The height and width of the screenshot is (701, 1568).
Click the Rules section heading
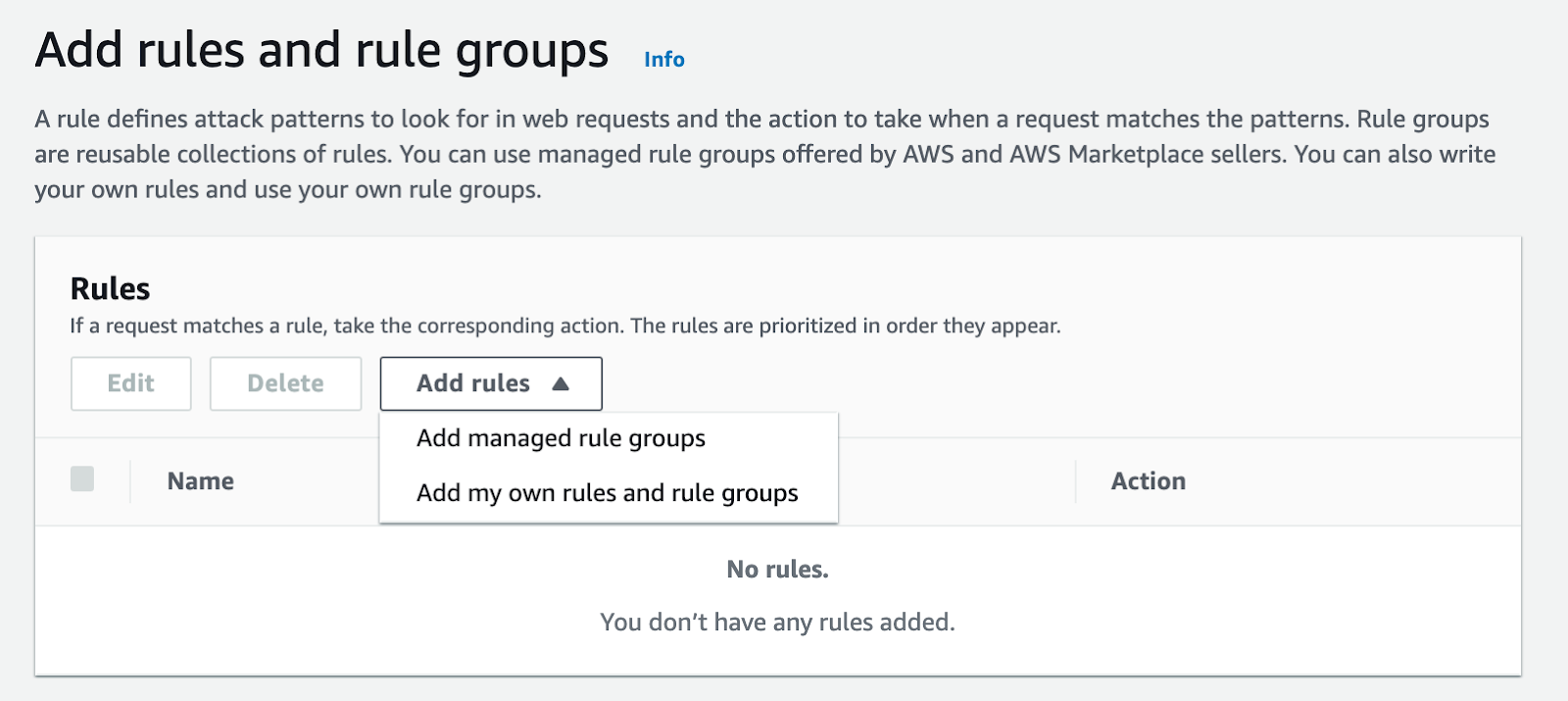(110, 289)
